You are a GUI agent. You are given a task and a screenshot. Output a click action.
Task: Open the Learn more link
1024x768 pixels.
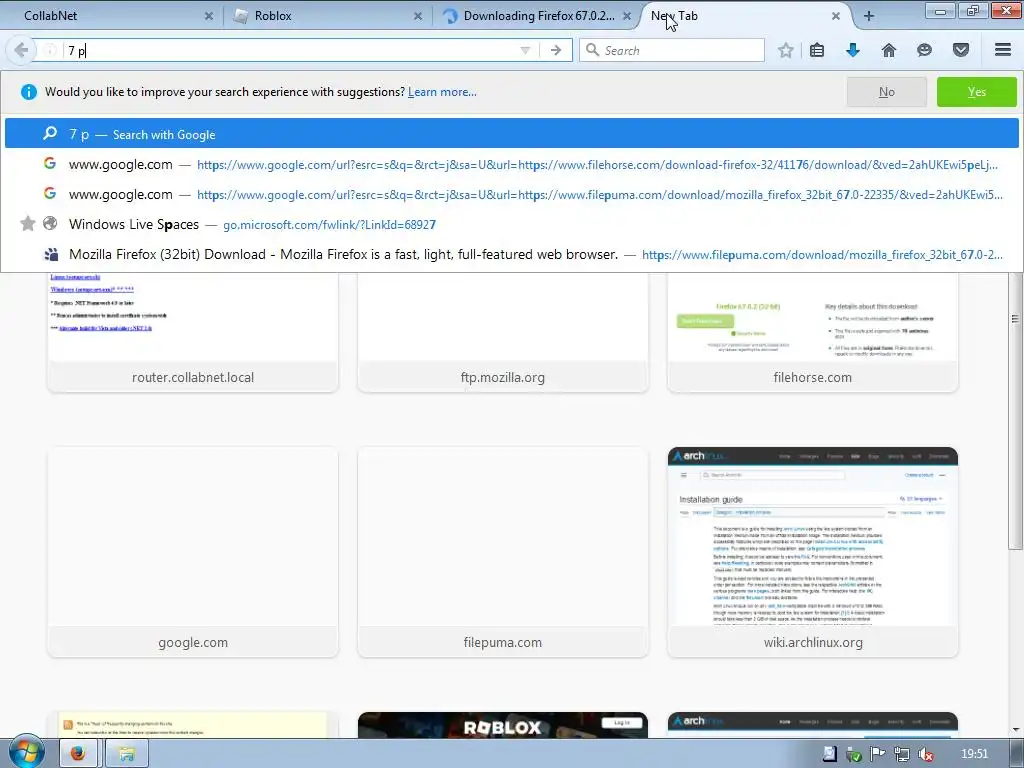click(442, 92)
